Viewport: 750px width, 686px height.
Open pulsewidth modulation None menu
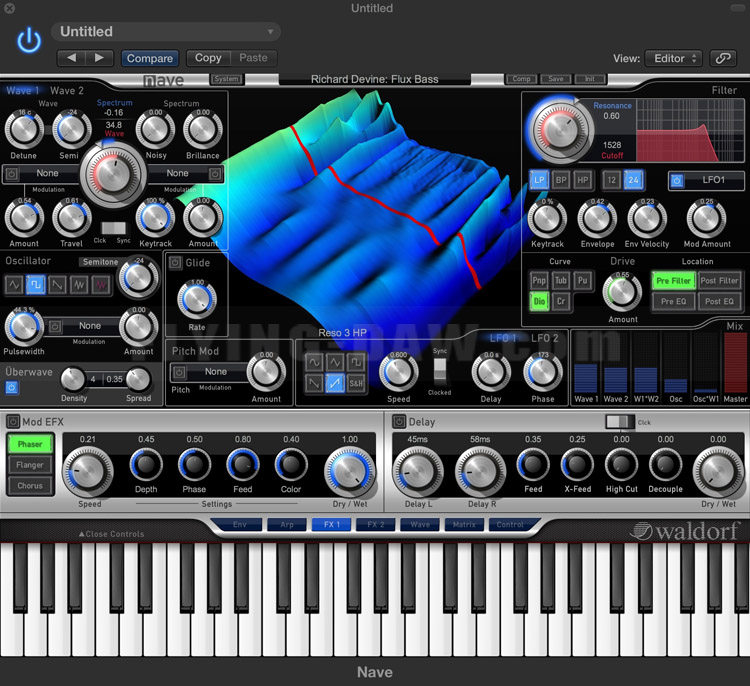click(x=90, y=326)
